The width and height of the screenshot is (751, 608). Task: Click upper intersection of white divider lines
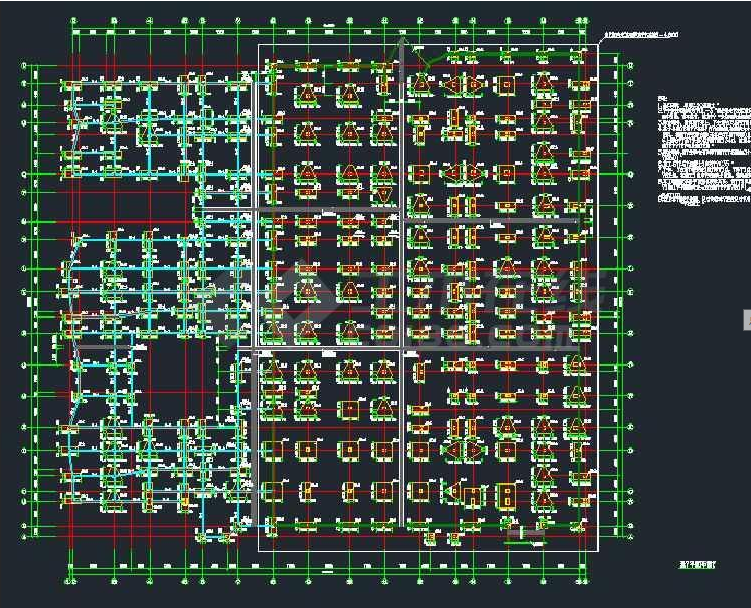pos(402,210)
